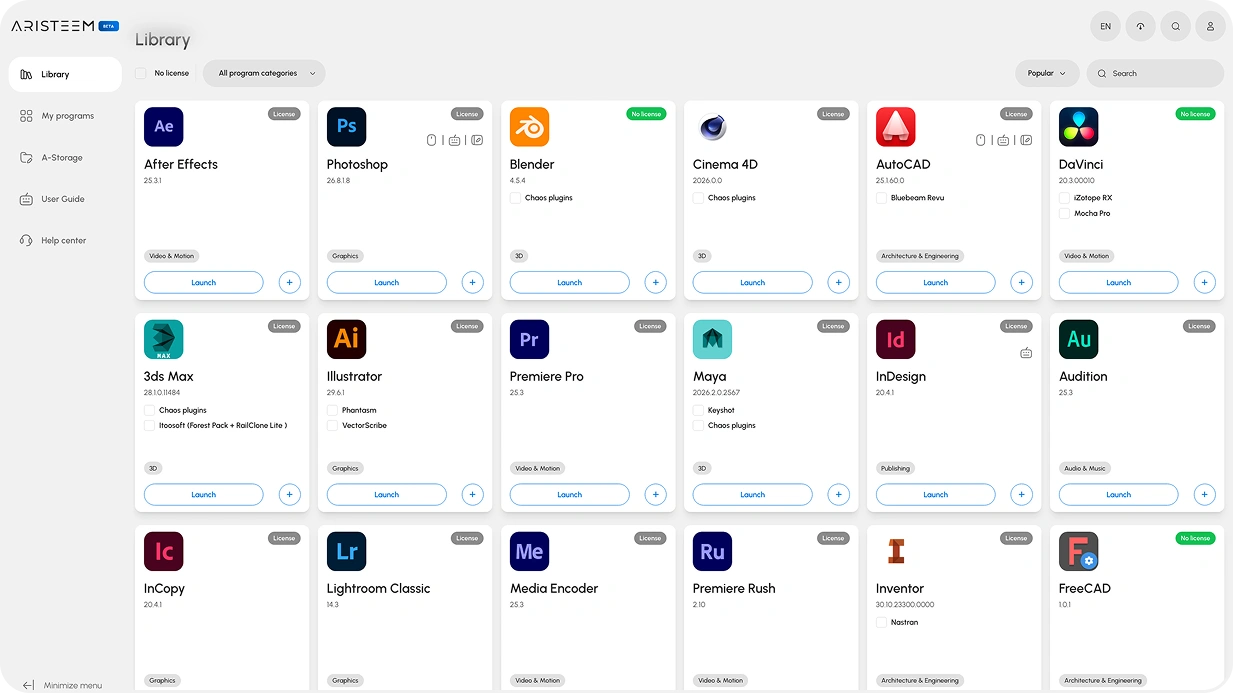Go to My programs in sidebar

tap(67, 116)
